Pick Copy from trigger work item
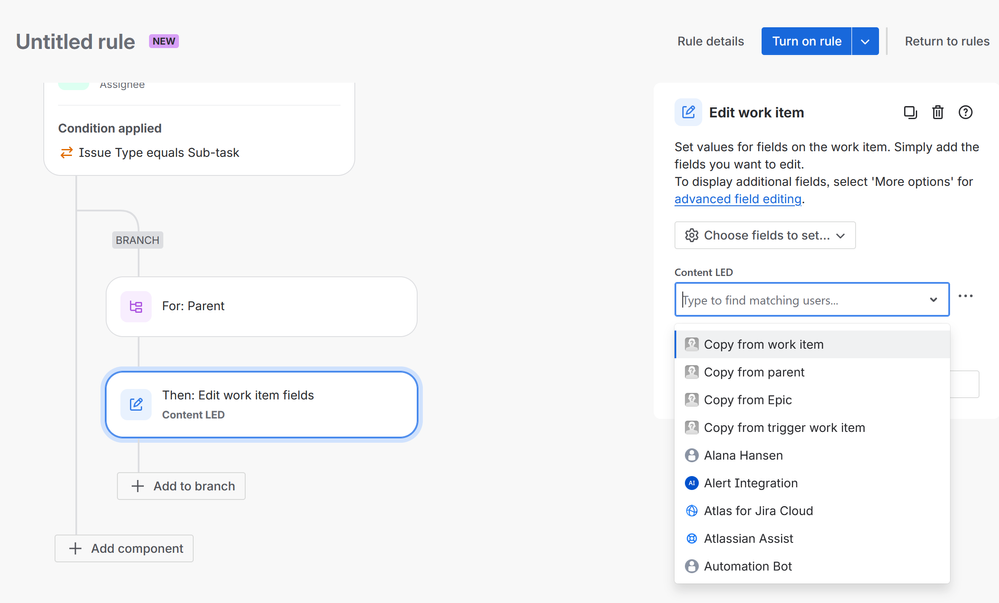This screenshot has height=603, width=999. pyautogui.click(x=812, y=428)
